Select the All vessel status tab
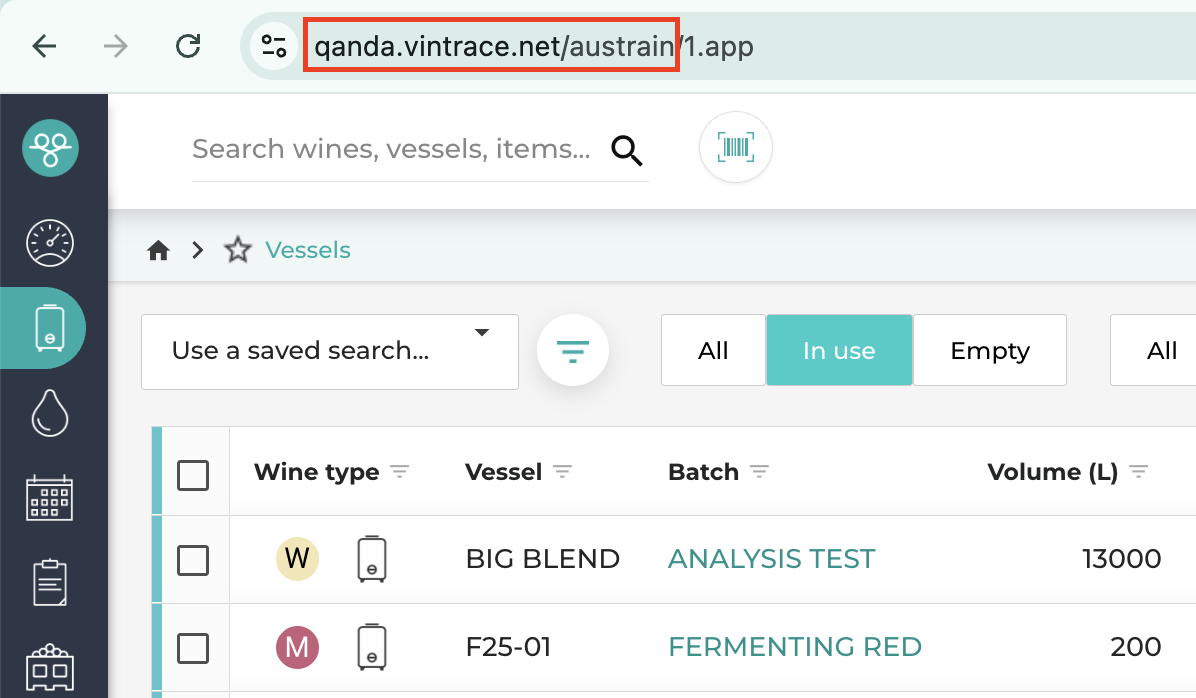Screen dimensions: 1196x698 tap(713, 350)
